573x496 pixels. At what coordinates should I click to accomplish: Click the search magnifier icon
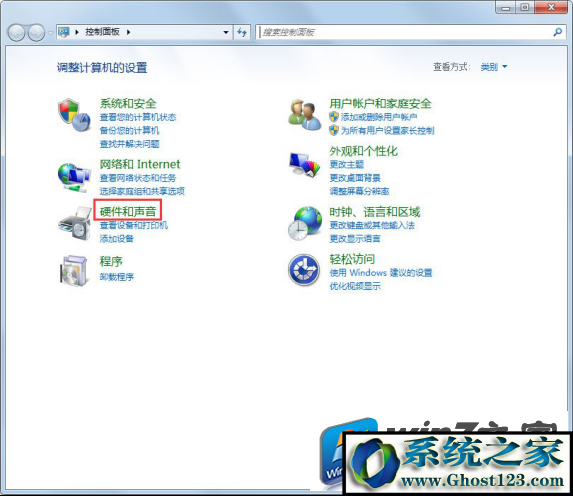[558, 32]
